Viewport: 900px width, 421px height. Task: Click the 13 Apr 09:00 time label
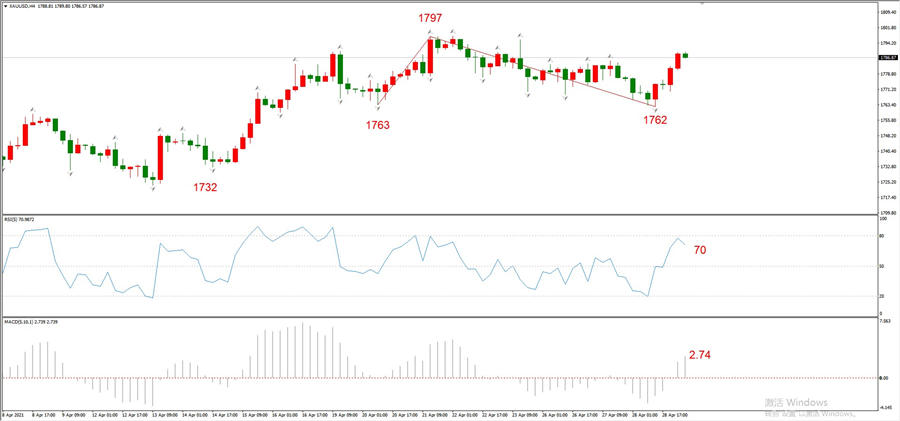pos(165,415)
